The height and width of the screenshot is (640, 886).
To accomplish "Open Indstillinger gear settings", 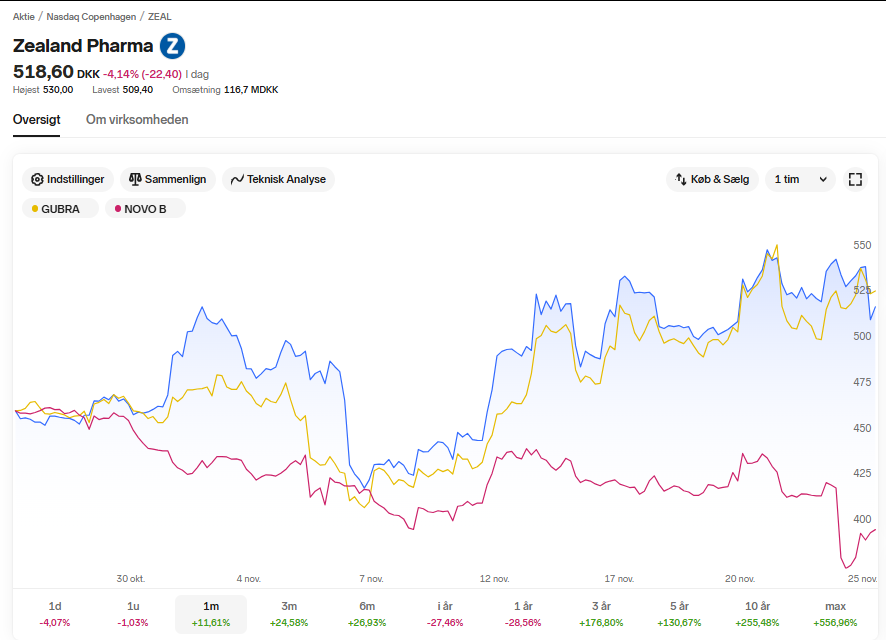I will (x=68, y=180).
